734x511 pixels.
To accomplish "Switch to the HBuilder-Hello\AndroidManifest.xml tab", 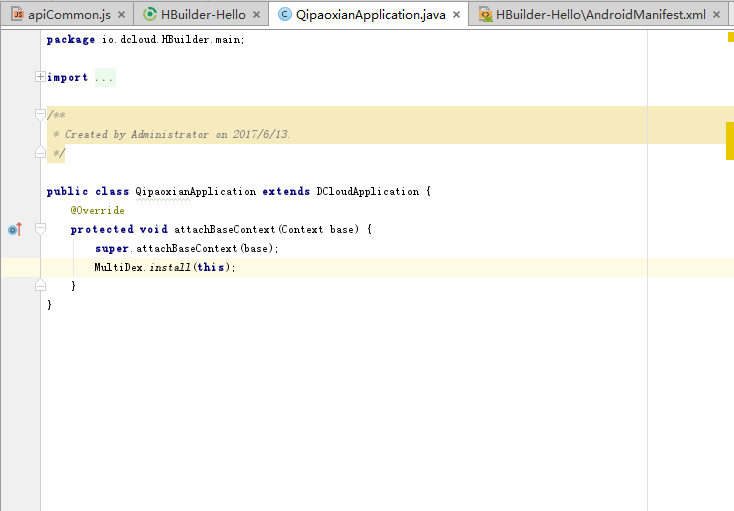I will 600,15.
